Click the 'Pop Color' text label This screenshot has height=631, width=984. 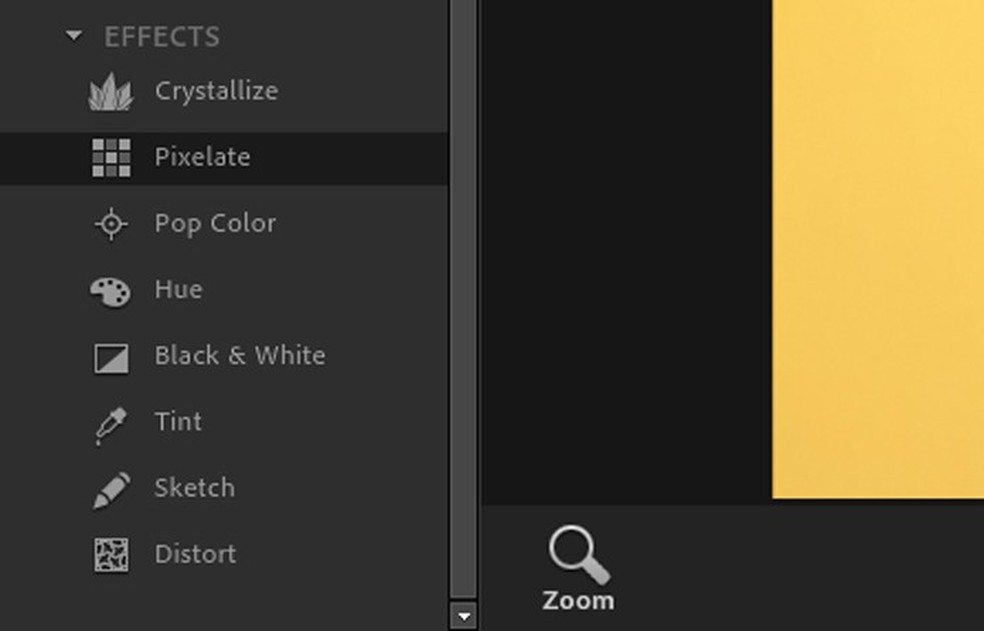click(215, 223)
